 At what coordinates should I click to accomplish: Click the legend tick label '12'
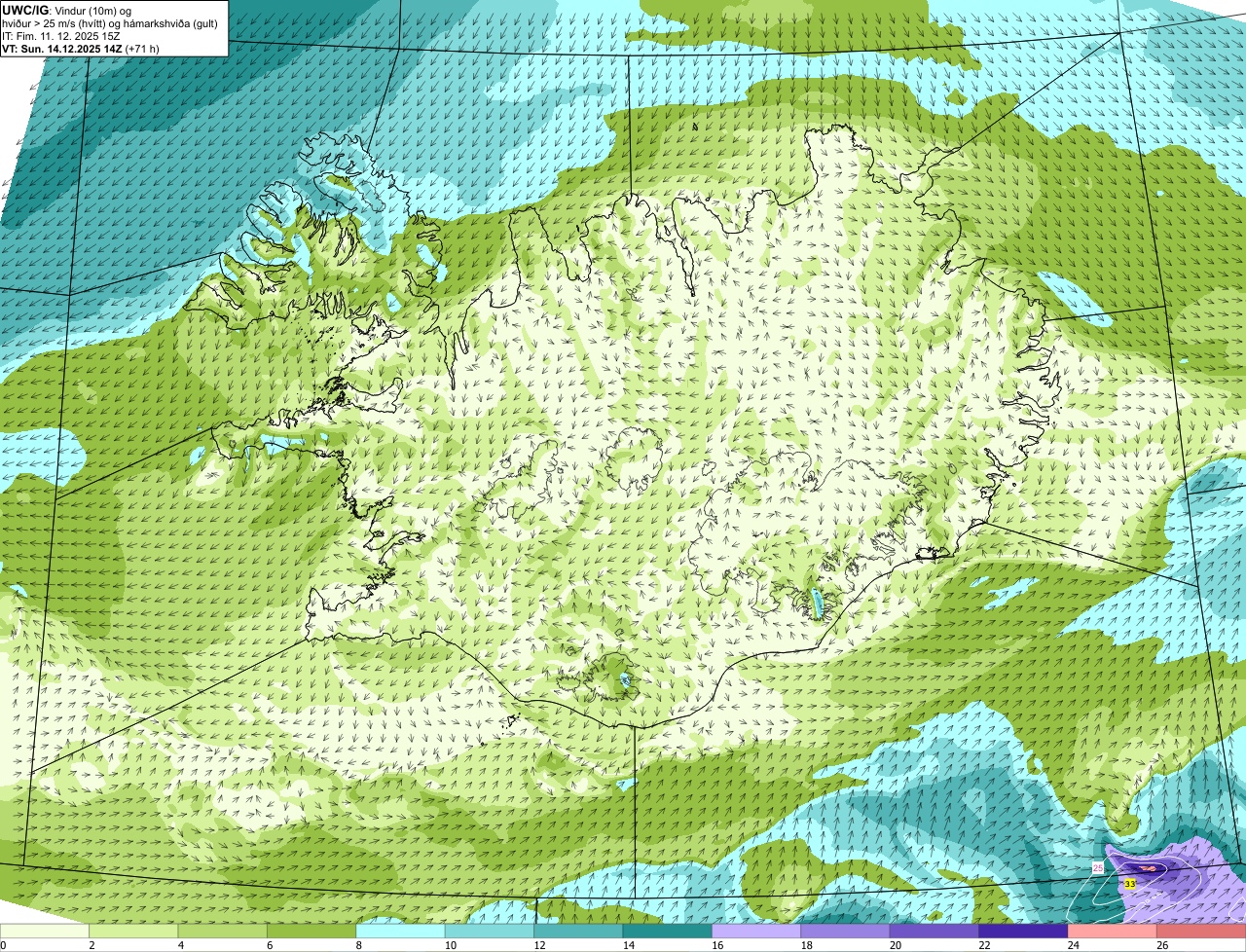(539, 945)
